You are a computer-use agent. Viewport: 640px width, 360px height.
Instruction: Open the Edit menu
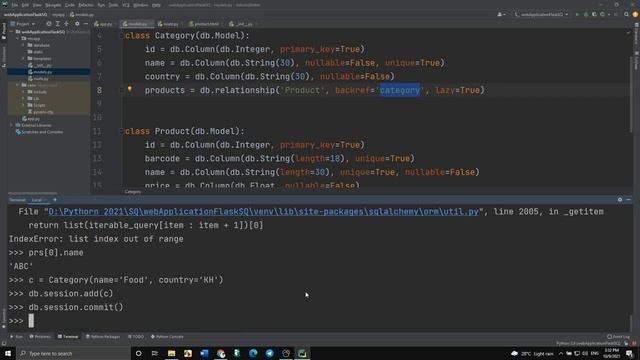coord(25,5)
